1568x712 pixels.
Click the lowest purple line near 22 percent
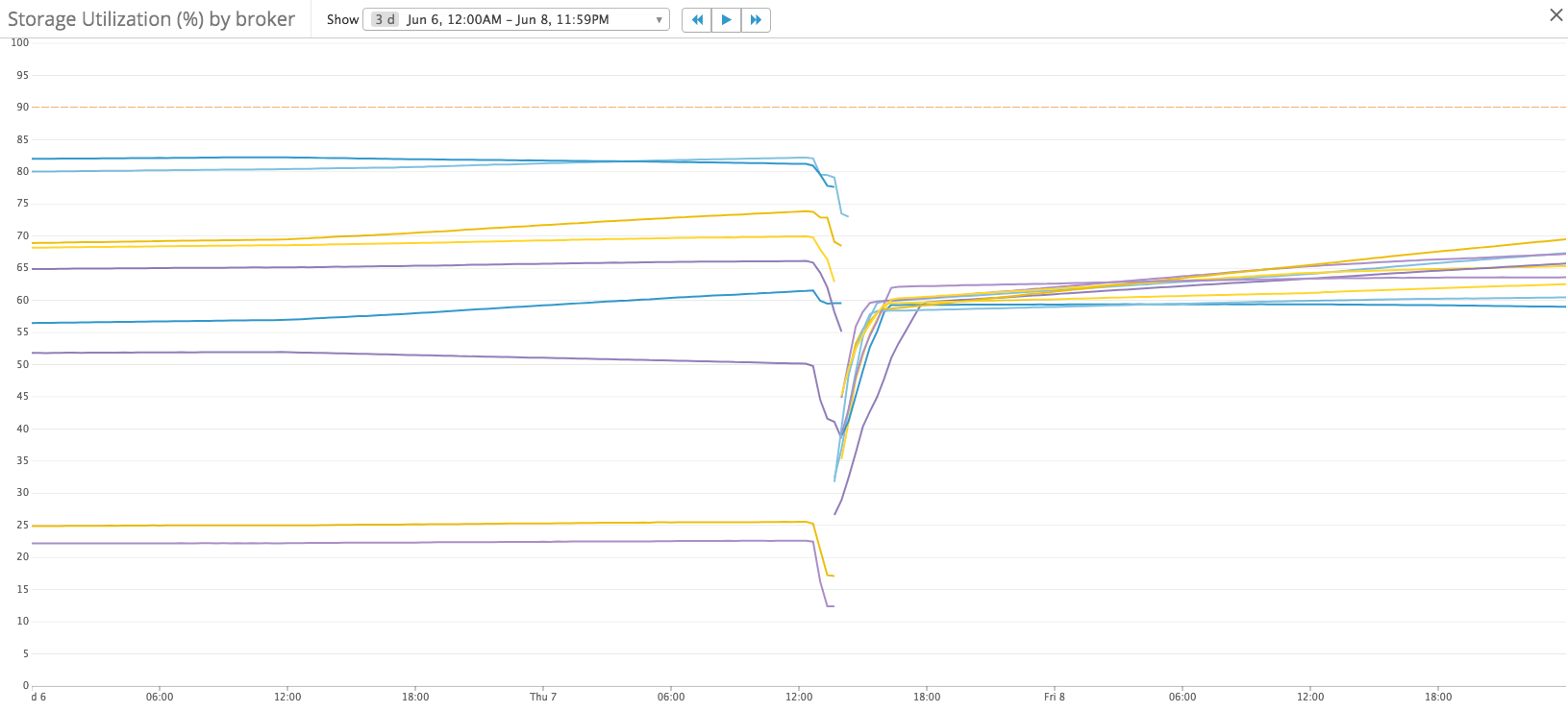[385, 543]
